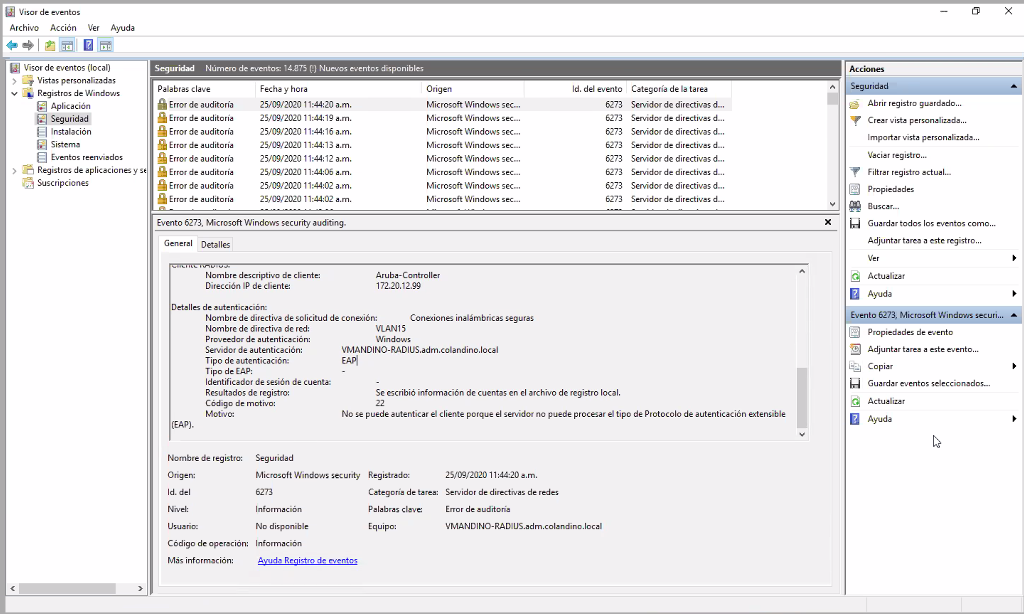Screen dimensions: 1024x614
Task: Click the Crear vista personalizada funnel icon
Action: (855, 120)
